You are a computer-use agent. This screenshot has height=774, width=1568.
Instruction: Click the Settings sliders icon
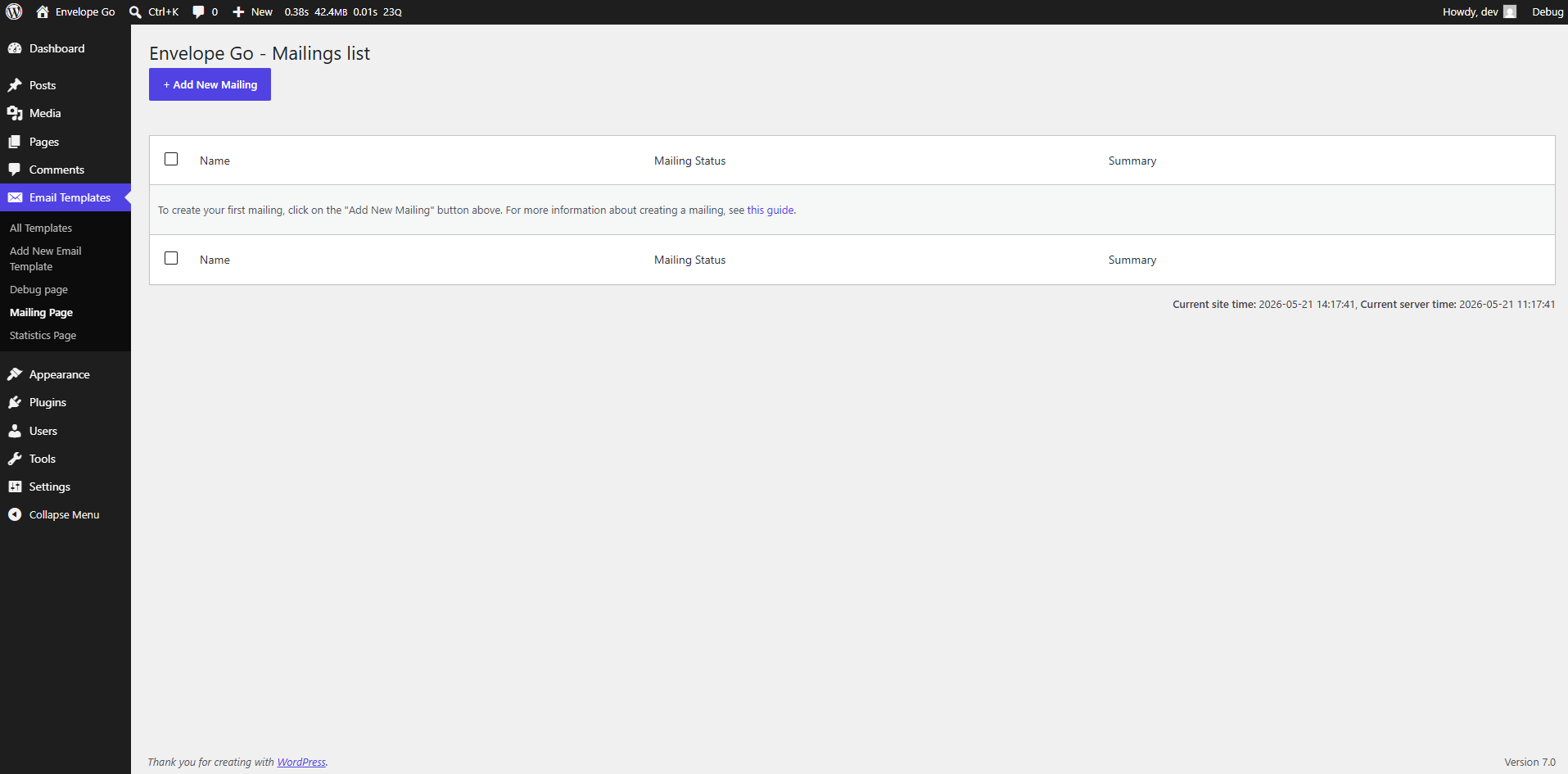tap(15, 487)
